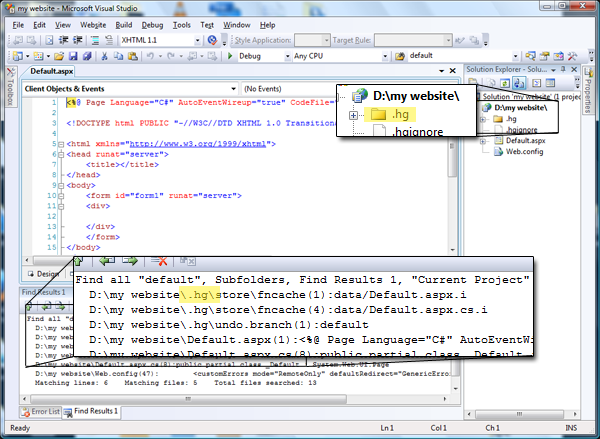Viewport: 600px width, 439px height.
Task: Open Solution Explorer from the standard toolbar
Action: click(x=530, y=56)
